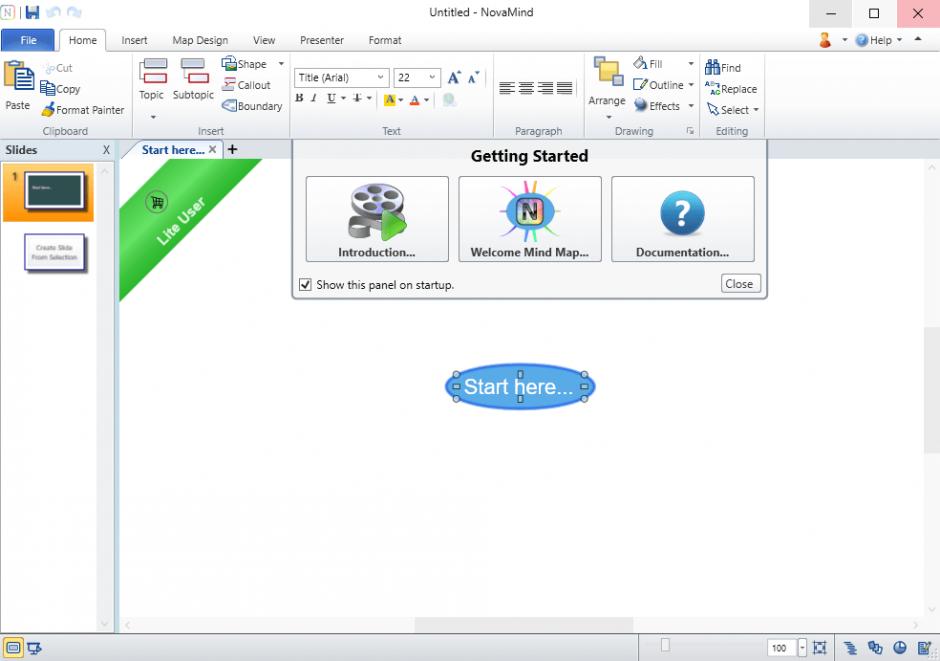Add a Callout to the topic
Image resolution: width=940 pixels, height=661 pixels.
tap(246, 85)
